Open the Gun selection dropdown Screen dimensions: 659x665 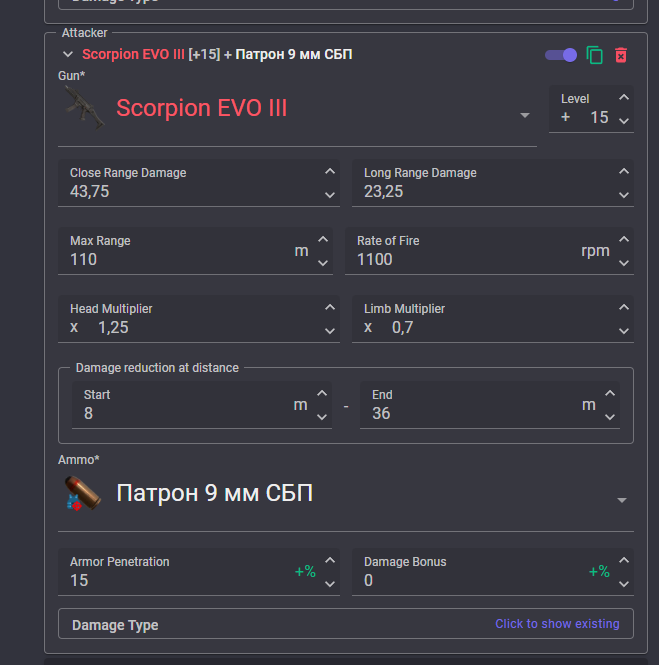(525, 115)
